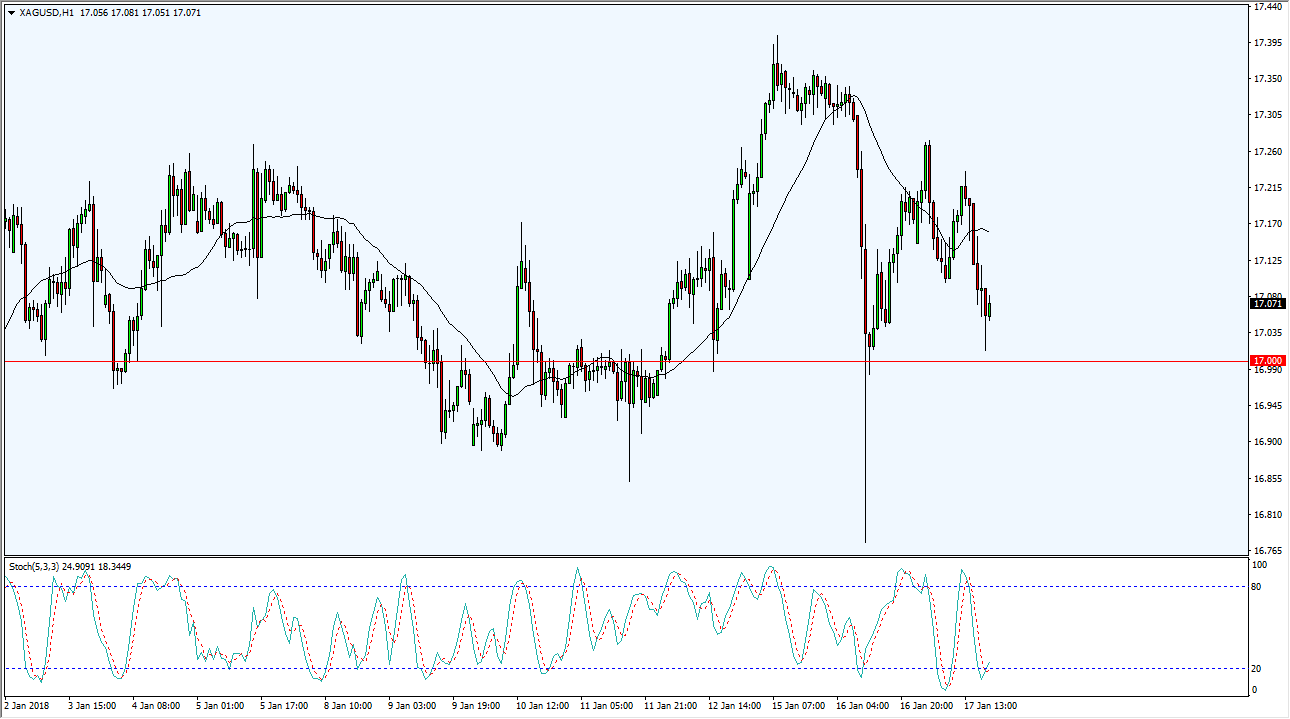Viewport: 1290px width, 719px height.
Task: Click the 16.900 price axis label
Action: point(1267,442)
